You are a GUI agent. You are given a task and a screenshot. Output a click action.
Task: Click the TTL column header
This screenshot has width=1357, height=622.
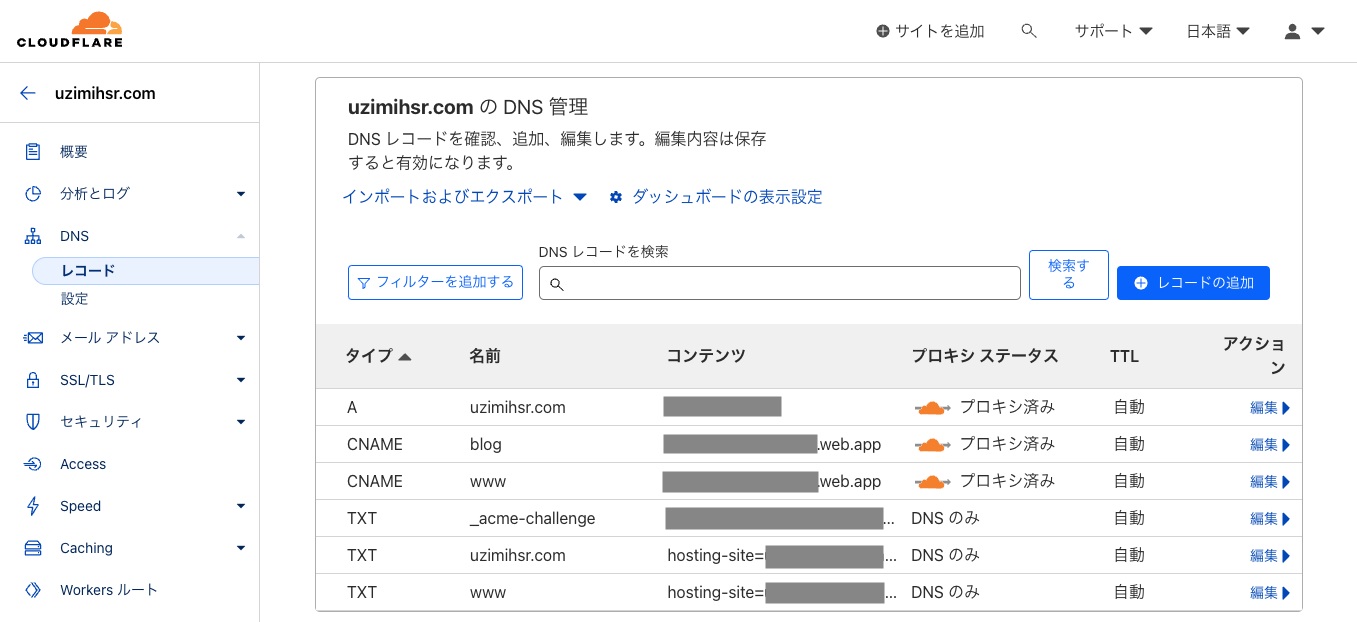pos(1124,356)
